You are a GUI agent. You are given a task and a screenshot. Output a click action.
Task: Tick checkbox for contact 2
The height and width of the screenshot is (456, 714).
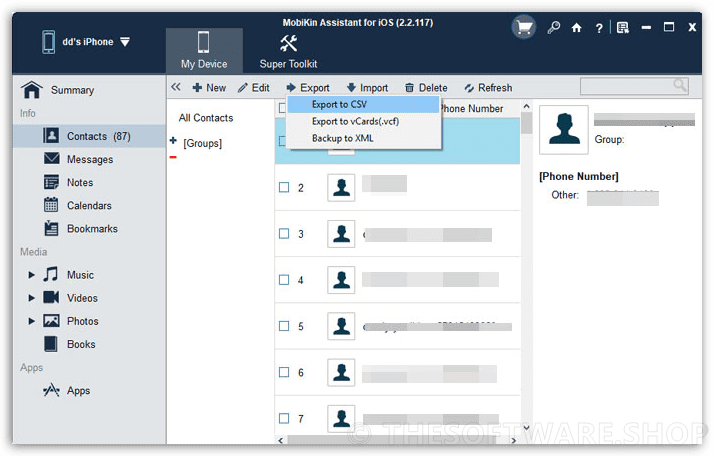(x=284, y=187)
